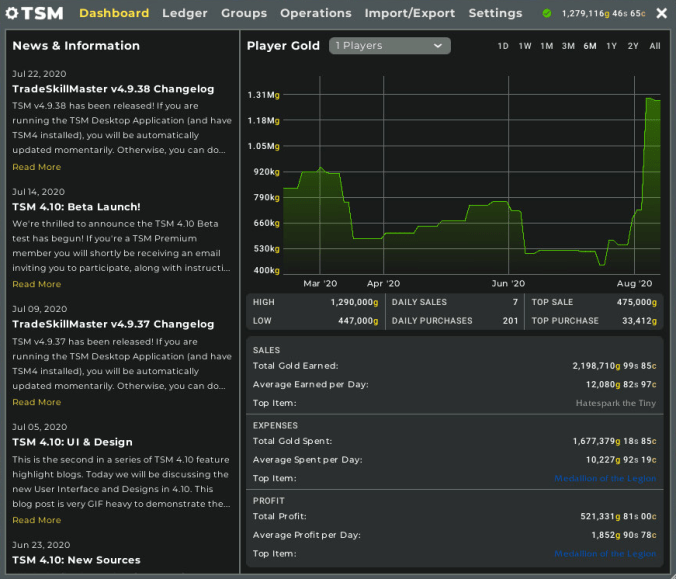Read More on v4.9.38 Changelog
Screen dimensions: 676x579
[x=37, y=167]
